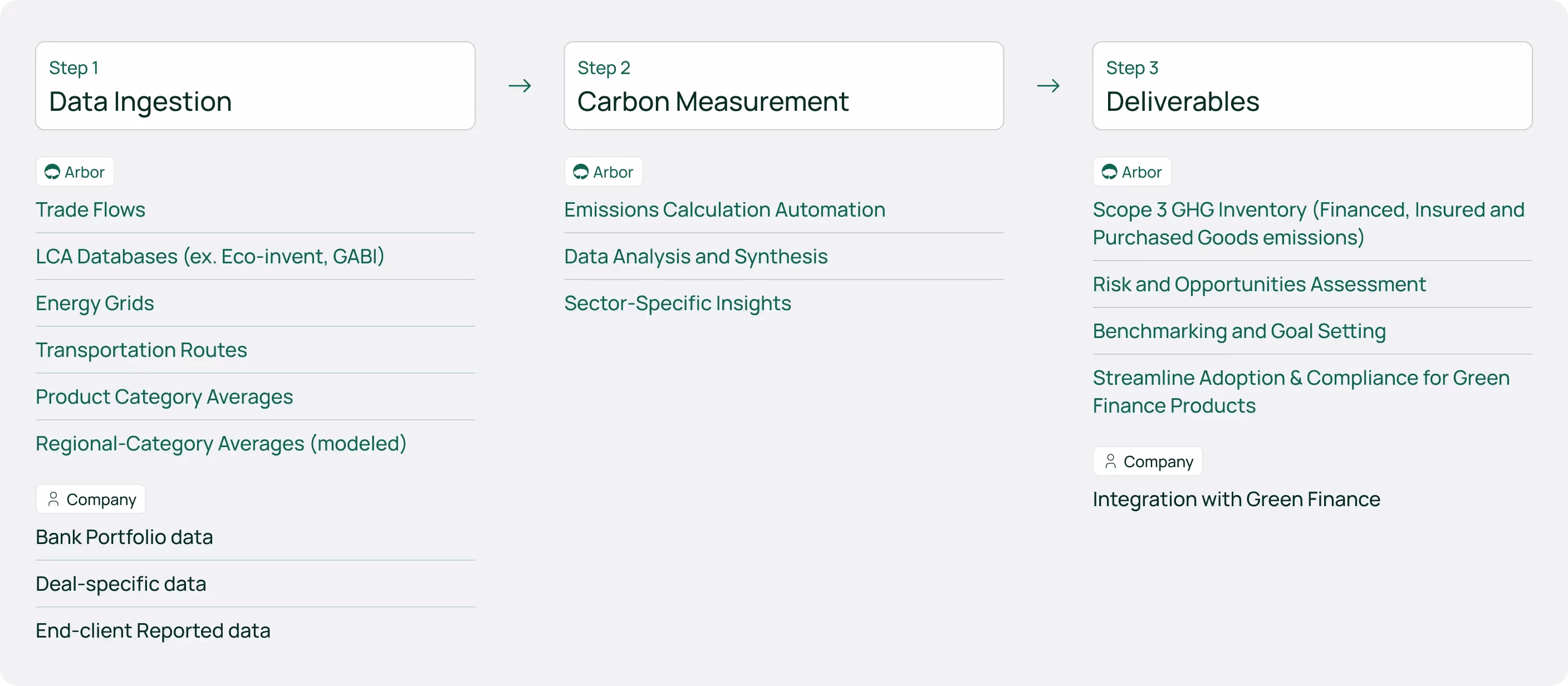
Task: Click Sector-Specific Insights
Action: coord(678,303)
